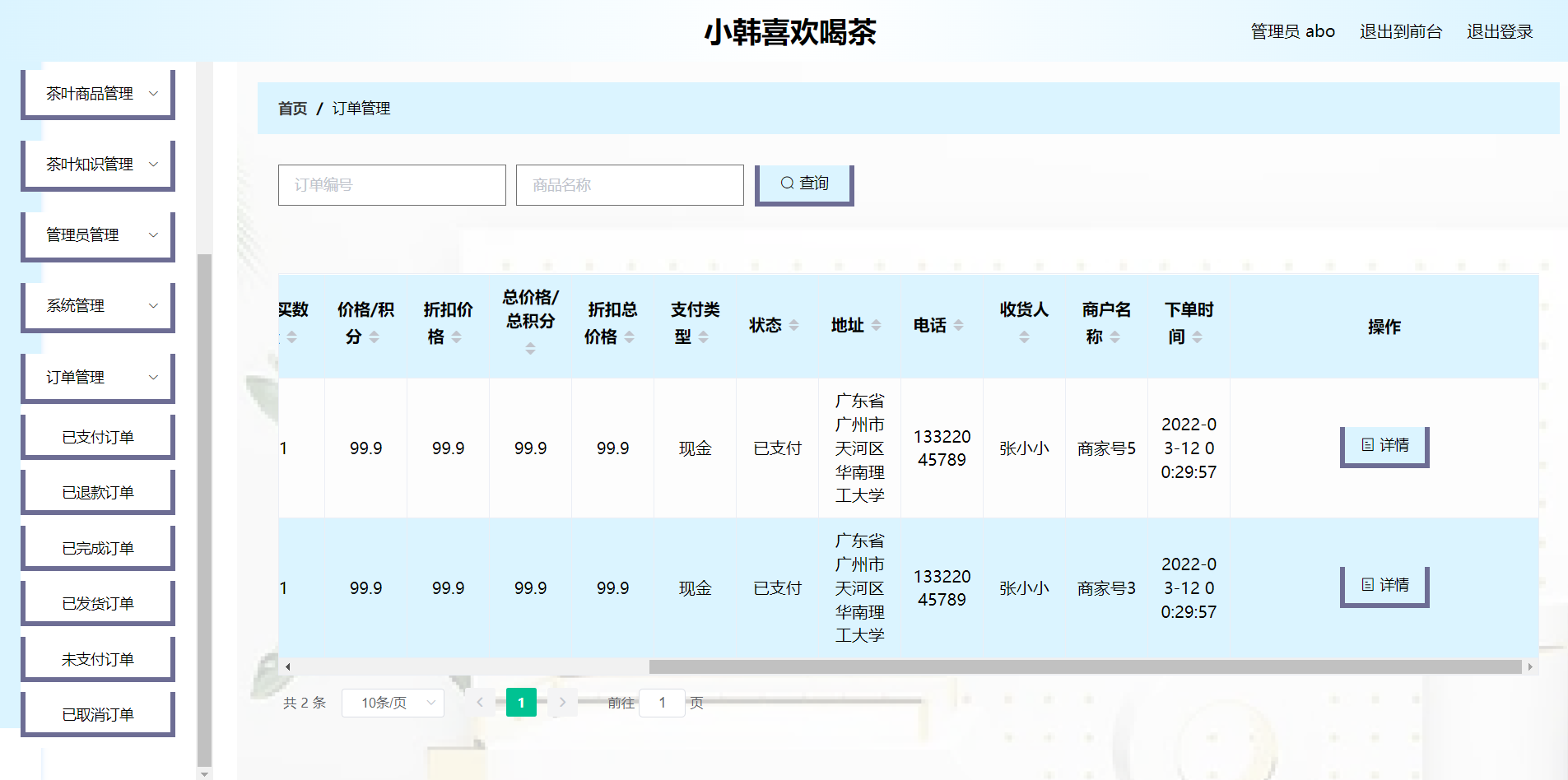Screen dimensions: 1568x780
Task: Click 商家号5 cell
Action: click(x=1106, y=448)
